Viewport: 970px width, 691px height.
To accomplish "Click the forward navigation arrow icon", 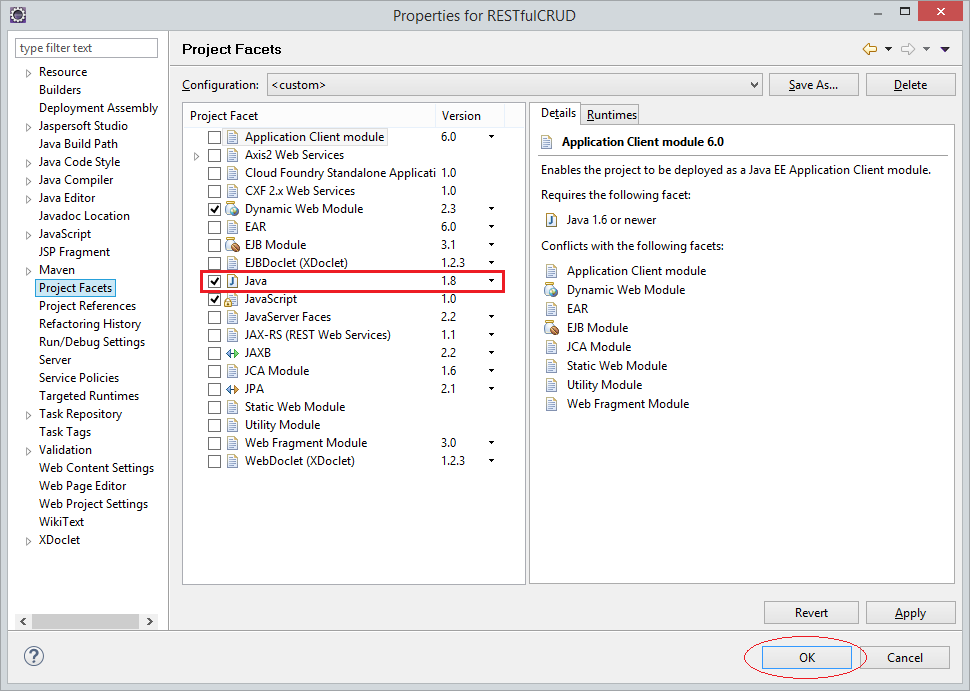I will 908,49.
